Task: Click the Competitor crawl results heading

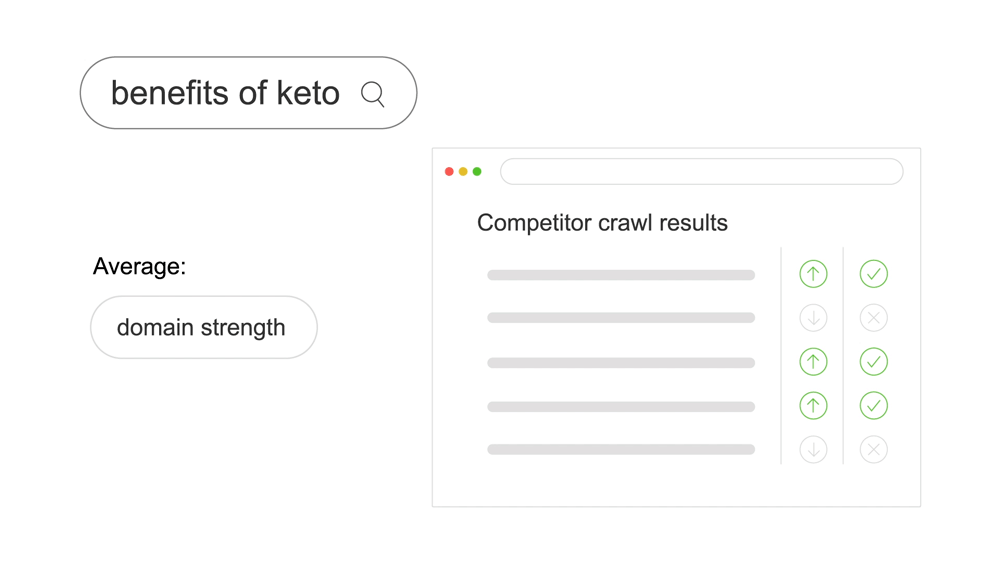Action: [602, 223]
